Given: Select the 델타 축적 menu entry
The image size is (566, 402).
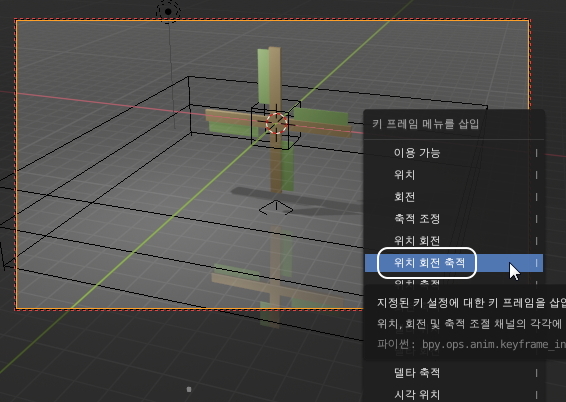Looking at the screenshot, I should (453, 373).
